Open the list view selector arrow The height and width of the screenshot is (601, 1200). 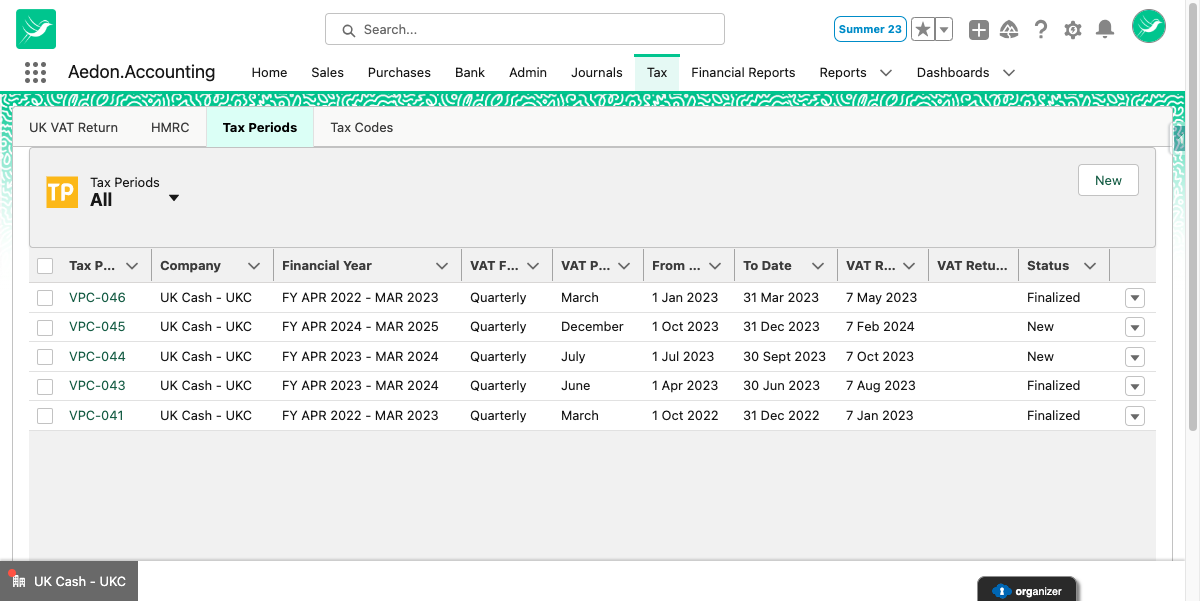pos(174,198)
